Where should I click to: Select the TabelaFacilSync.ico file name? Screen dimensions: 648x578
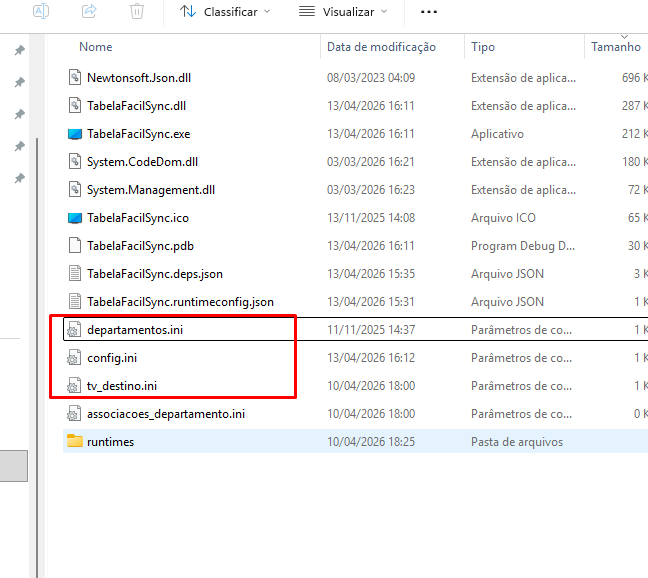point(138,218)
